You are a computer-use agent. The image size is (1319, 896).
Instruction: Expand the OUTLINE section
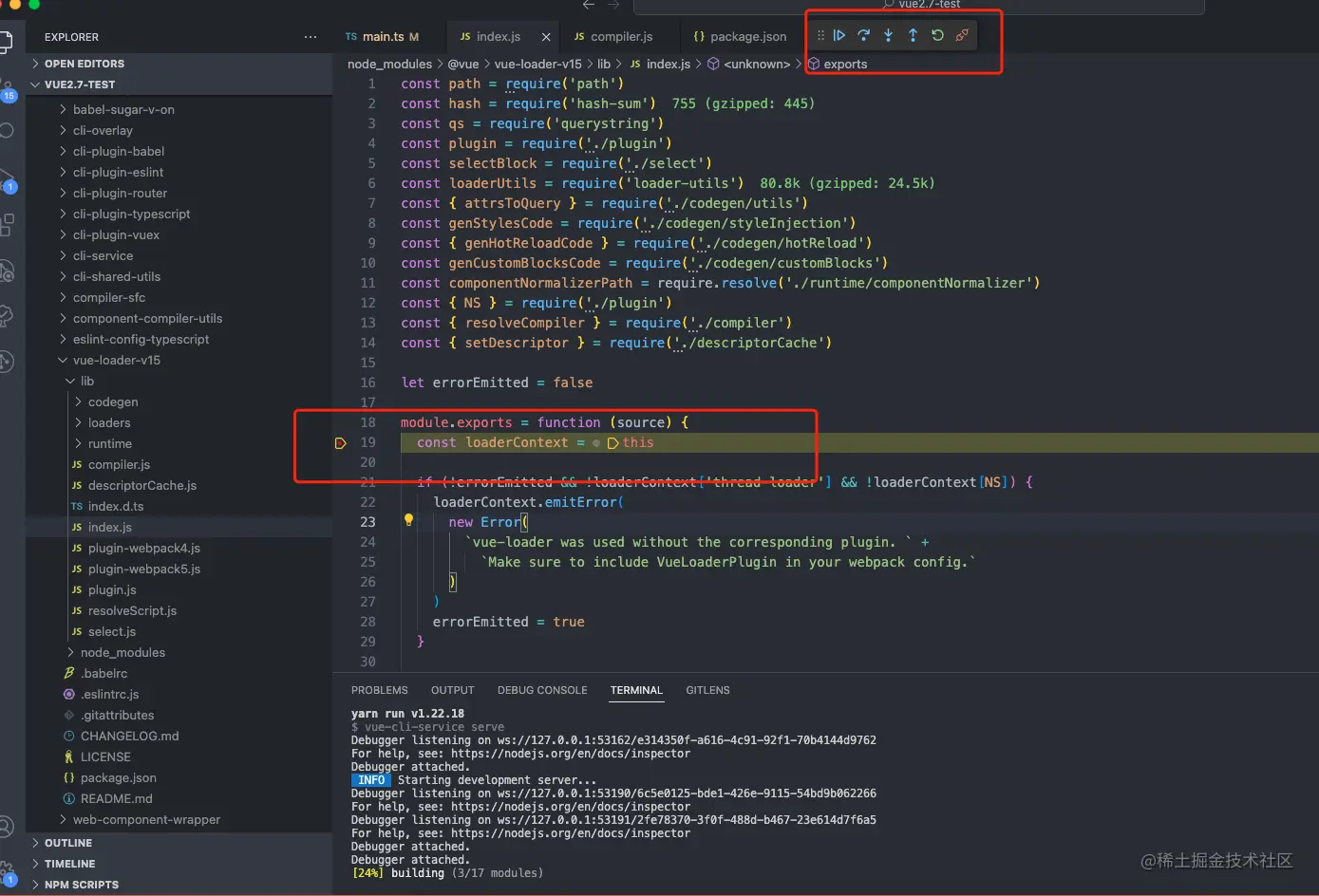tap(179, 843)
